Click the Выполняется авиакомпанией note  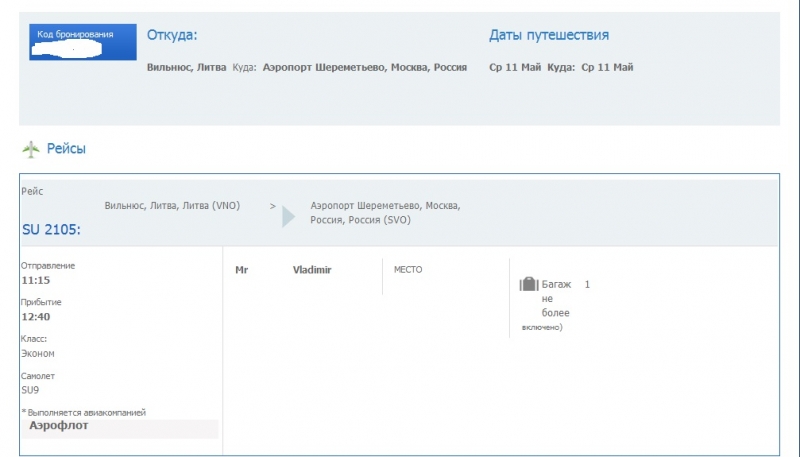pos(84,412)
